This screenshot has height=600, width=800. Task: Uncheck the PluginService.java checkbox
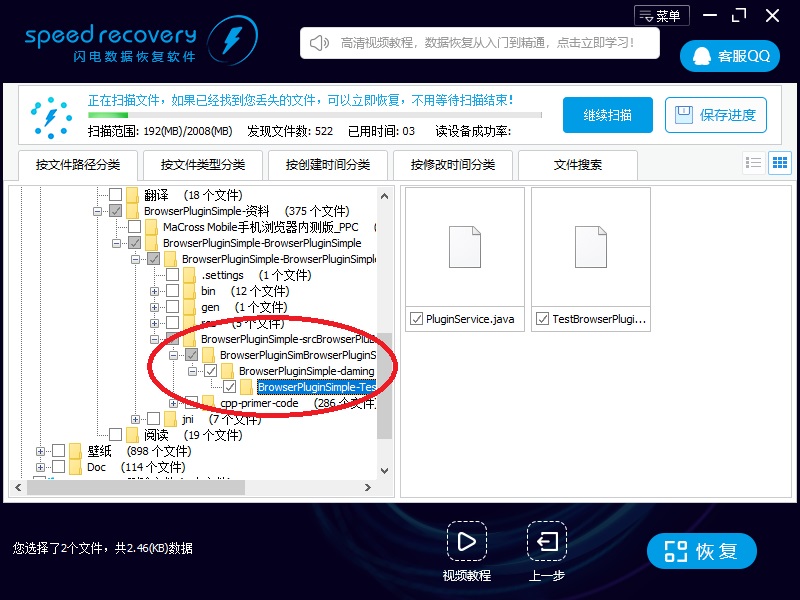416,319
